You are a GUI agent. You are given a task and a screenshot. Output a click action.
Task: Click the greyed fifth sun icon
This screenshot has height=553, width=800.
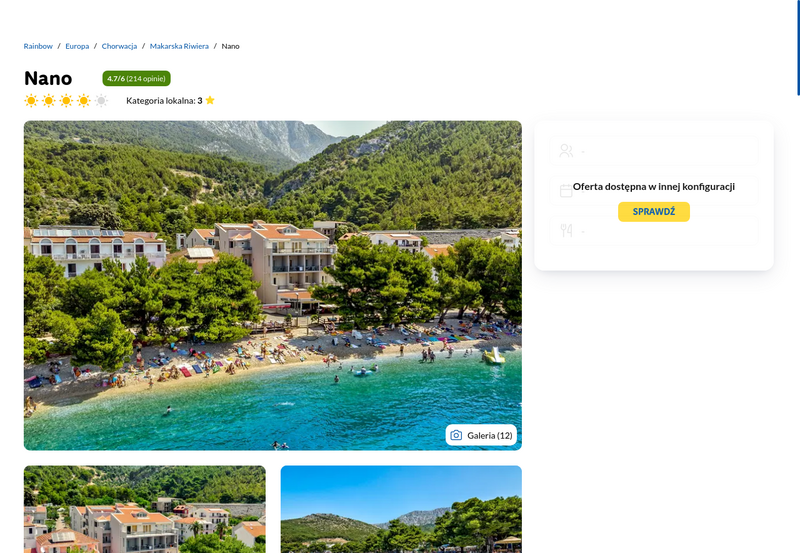(102, 100)
